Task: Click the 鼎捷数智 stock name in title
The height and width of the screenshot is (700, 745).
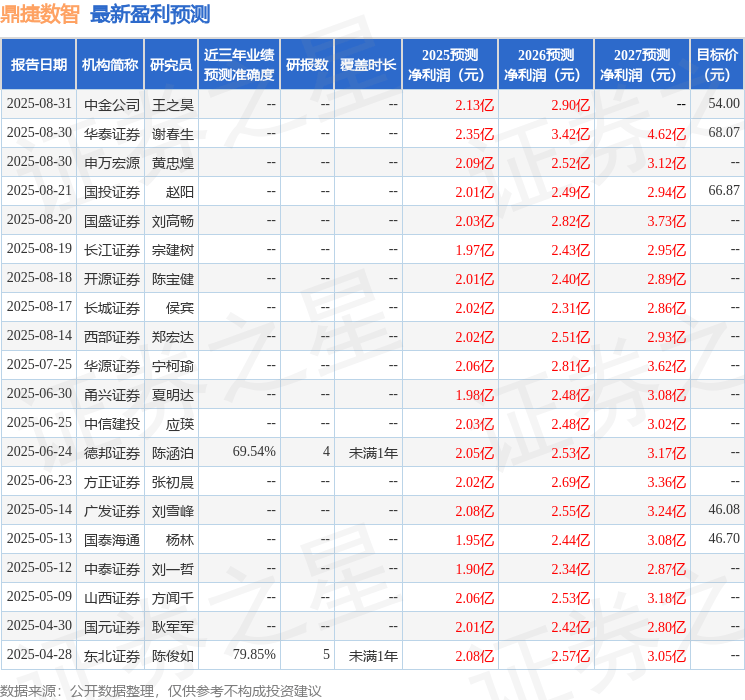Action: (x=40, y=14)
